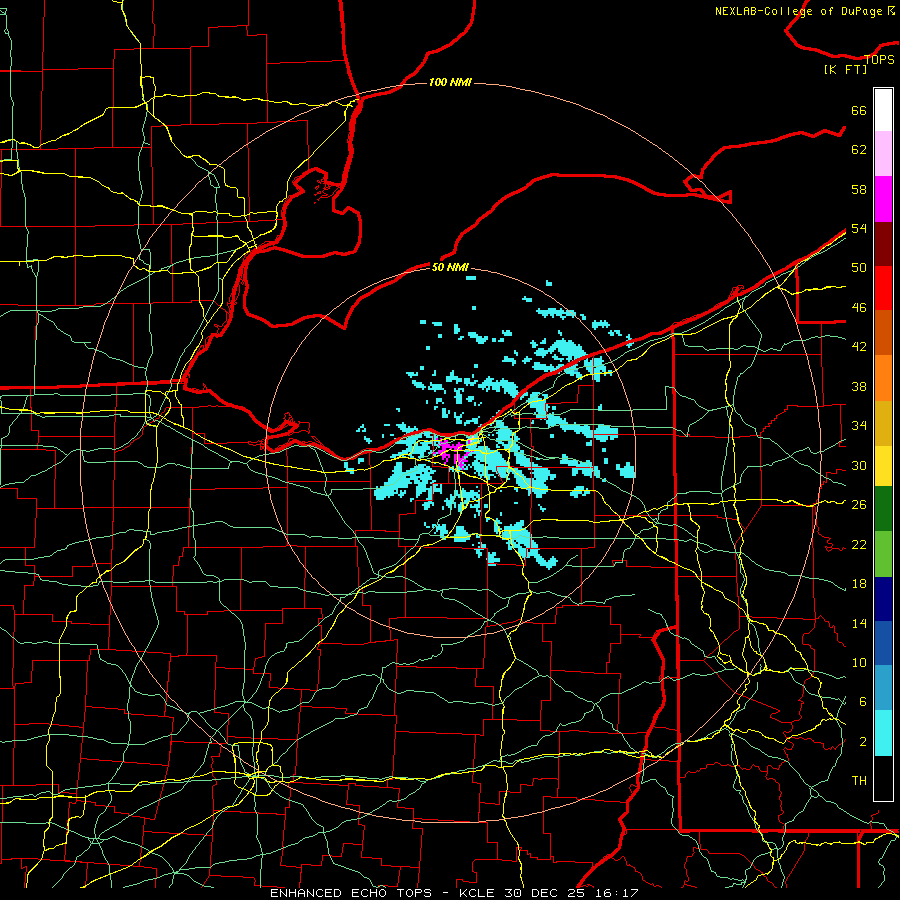Click the orange swatch beside 38
This screenshot has width=900, height=900.
(883, 378)
